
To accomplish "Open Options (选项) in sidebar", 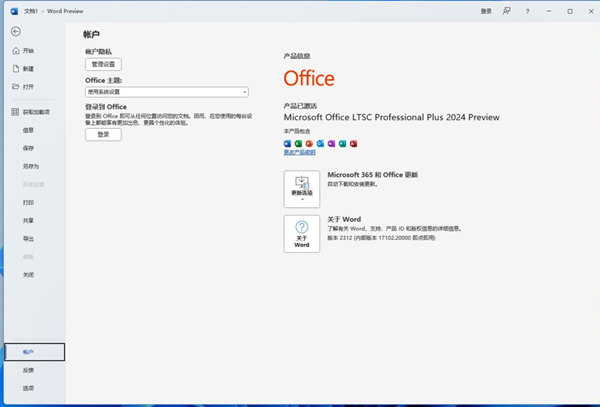I will [x=28, y=388].
